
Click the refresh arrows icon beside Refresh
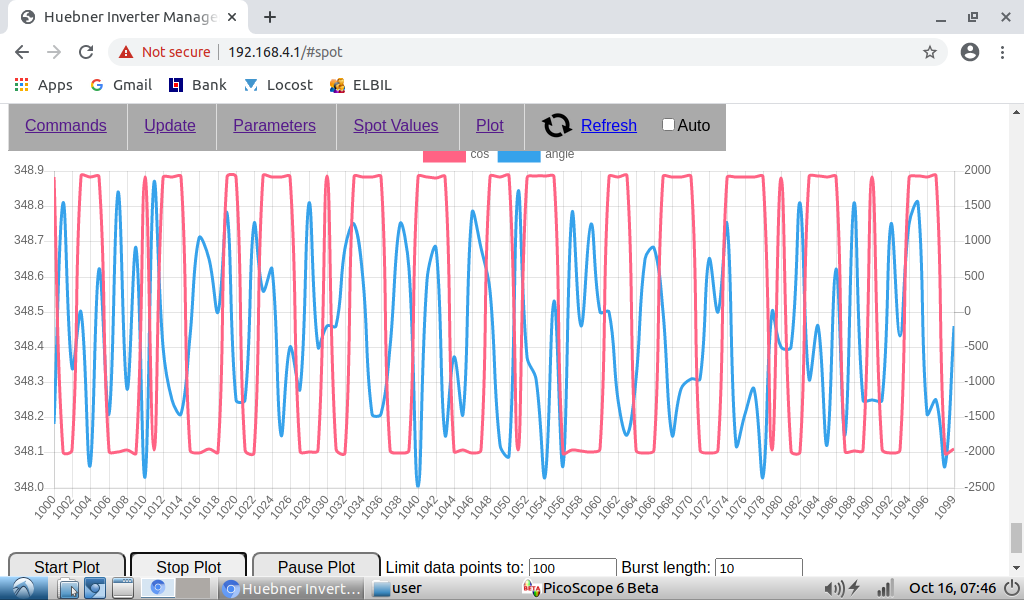[556, 125]
